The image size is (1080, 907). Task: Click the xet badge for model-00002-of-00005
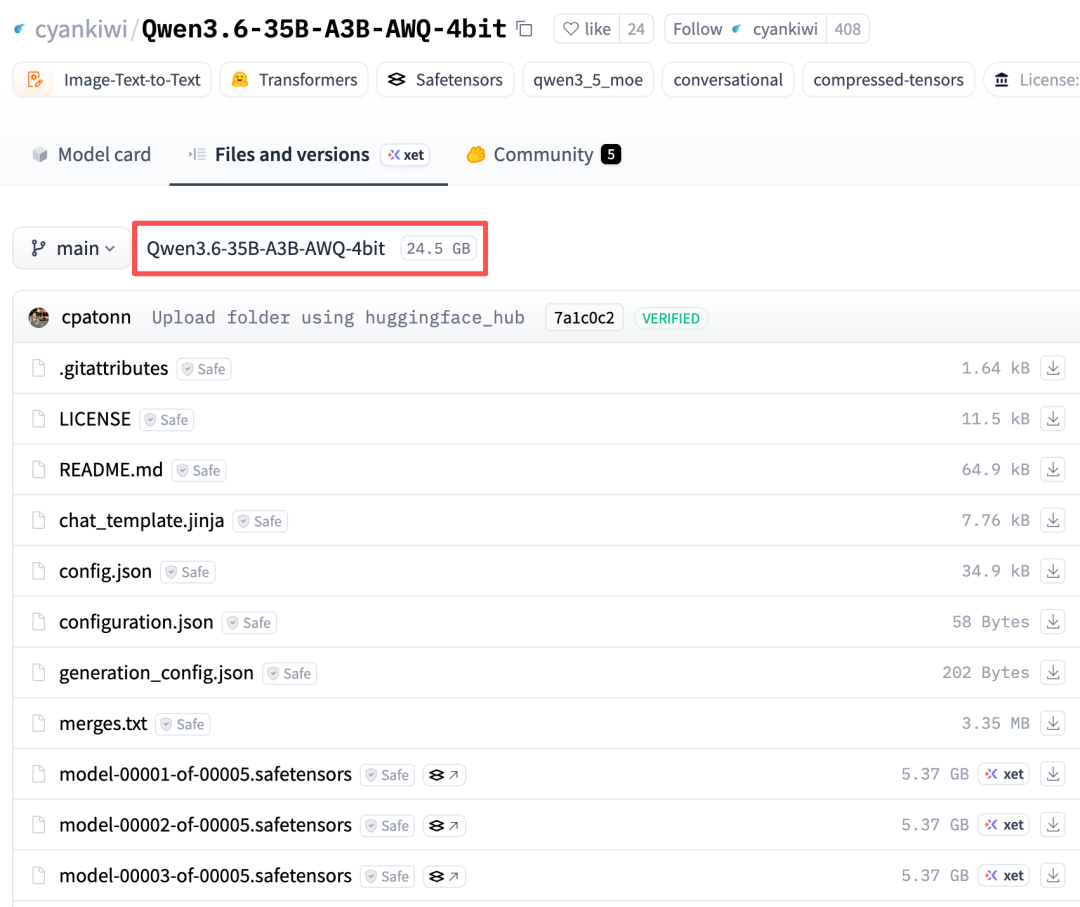pyautogui.click(x=1004, y=824)
